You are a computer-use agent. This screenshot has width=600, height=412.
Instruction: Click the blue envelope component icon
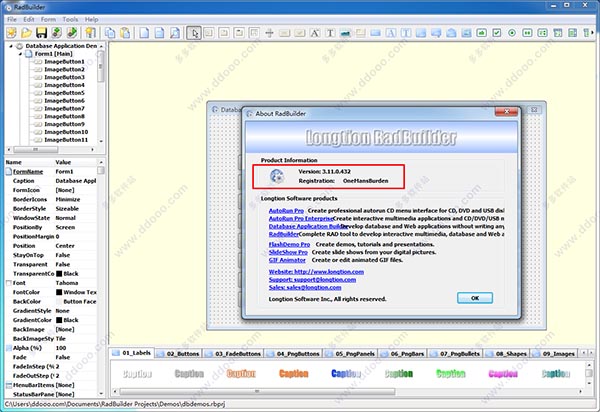click(451, 33)
